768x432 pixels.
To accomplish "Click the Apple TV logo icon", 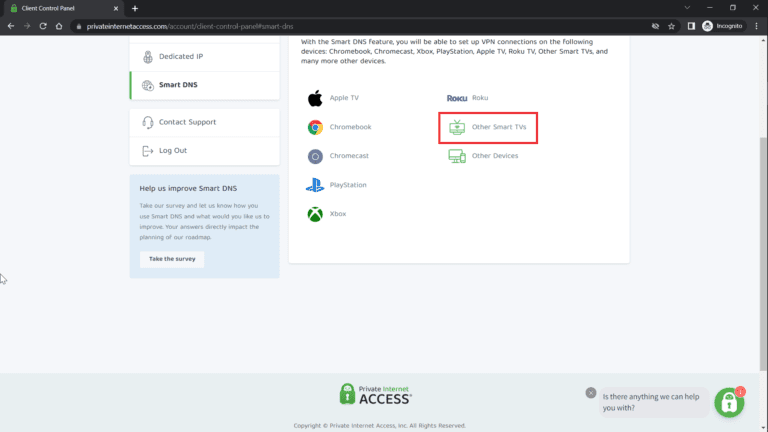I will 314,98.
